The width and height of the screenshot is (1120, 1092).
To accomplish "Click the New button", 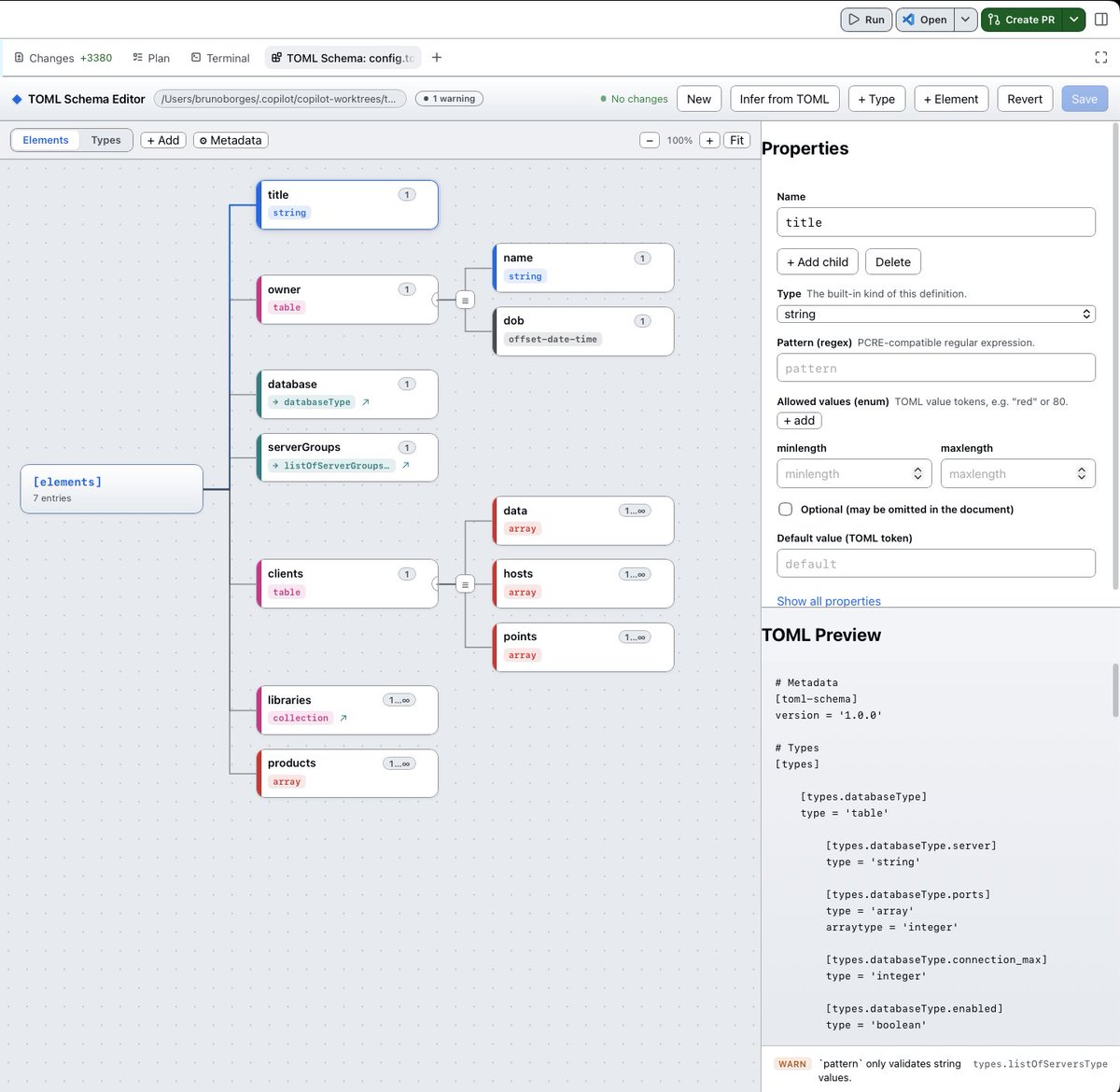I will click(699, 99).
